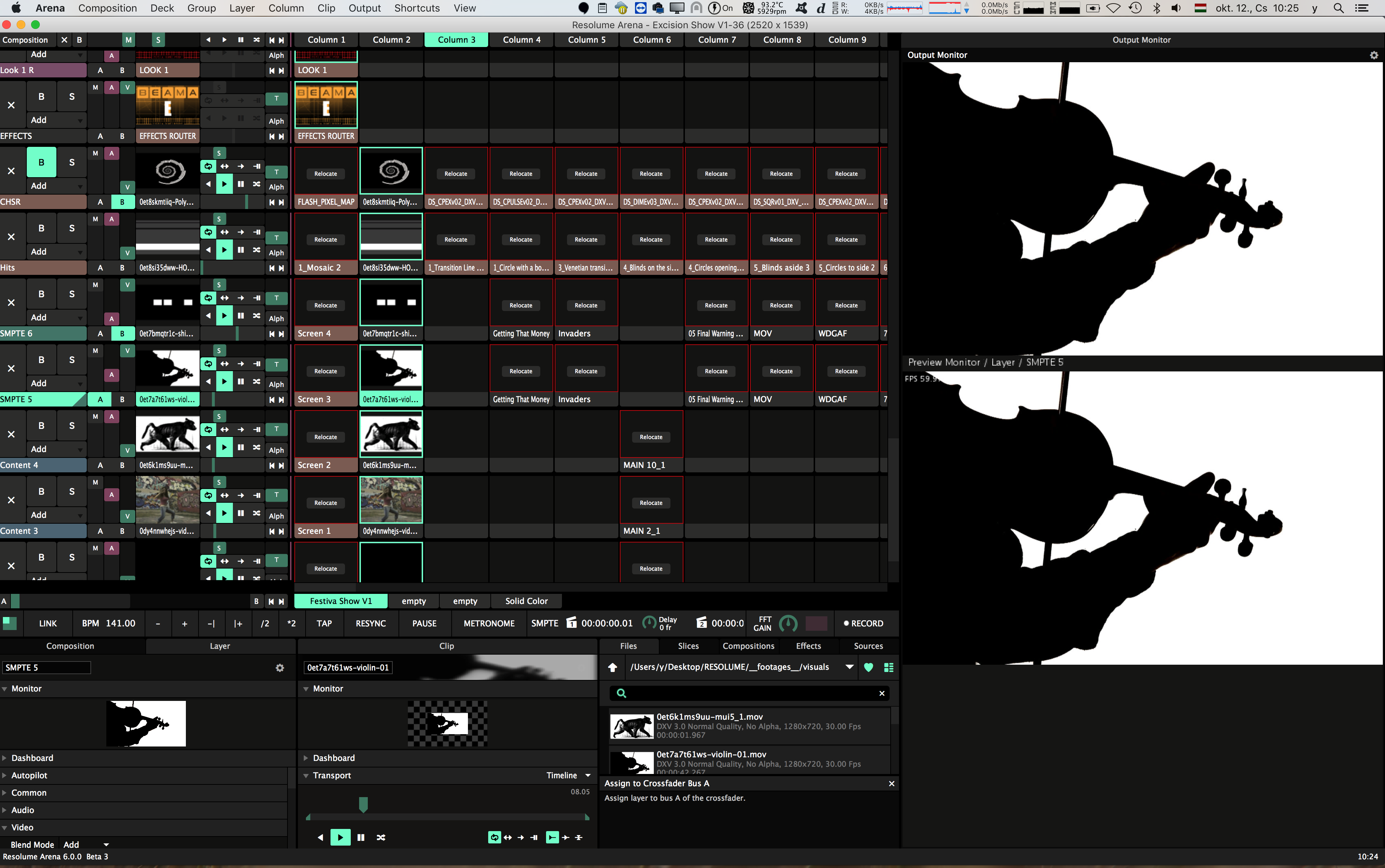Click the Output Monitor gear icon
Viewport: 1385px width, 868px height.
(1373, 55)
